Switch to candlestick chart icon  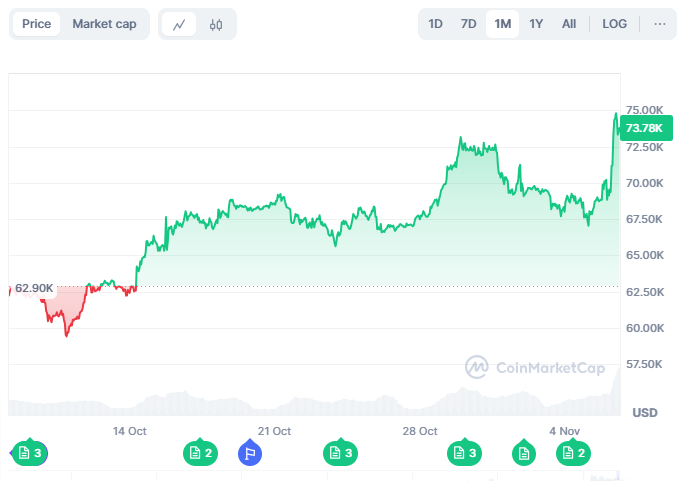[215, 24]
